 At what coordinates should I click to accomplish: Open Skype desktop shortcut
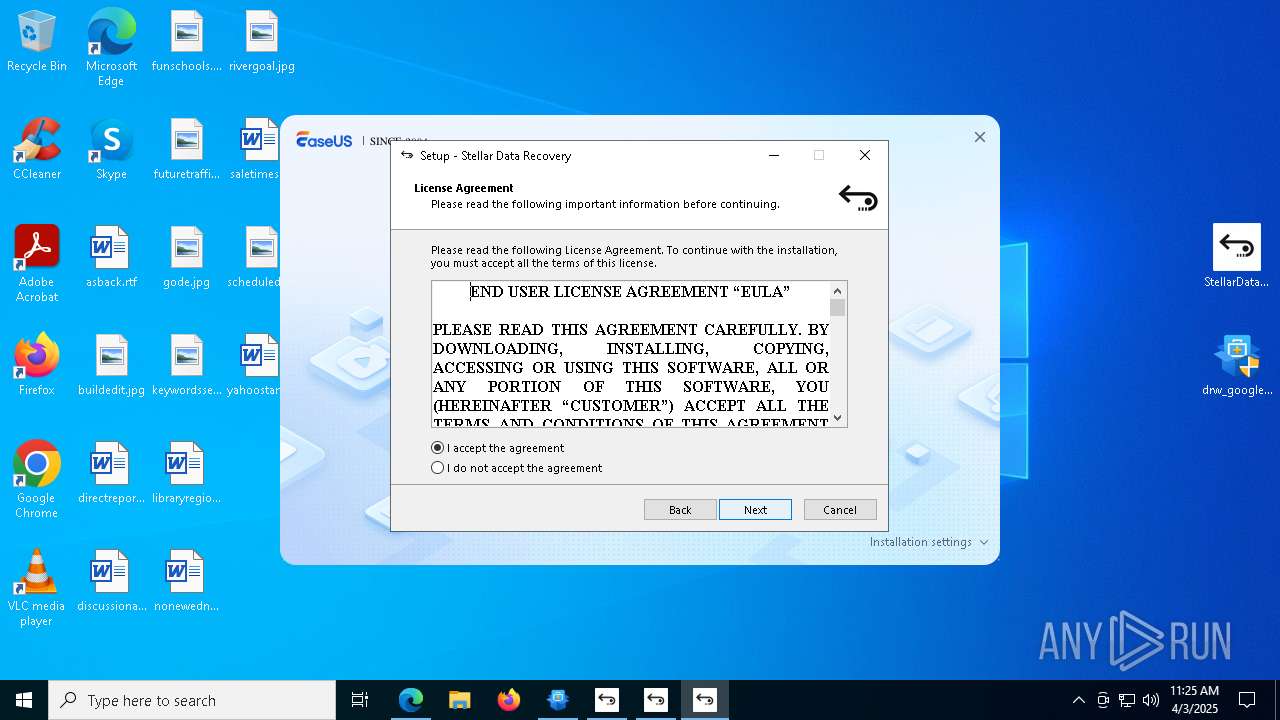111,150
